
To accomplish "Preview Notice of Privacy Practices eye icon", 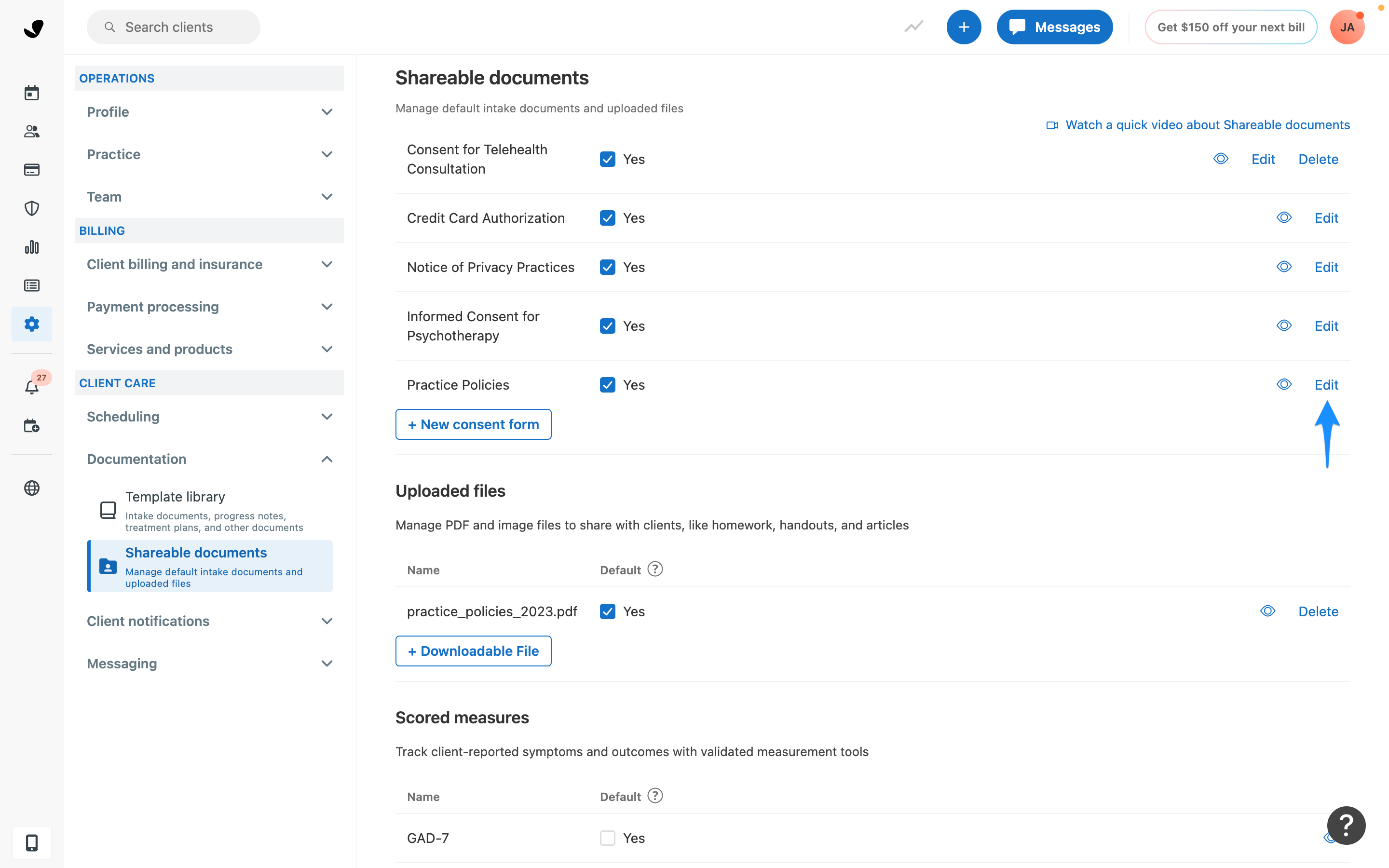I will [1284, 267].
